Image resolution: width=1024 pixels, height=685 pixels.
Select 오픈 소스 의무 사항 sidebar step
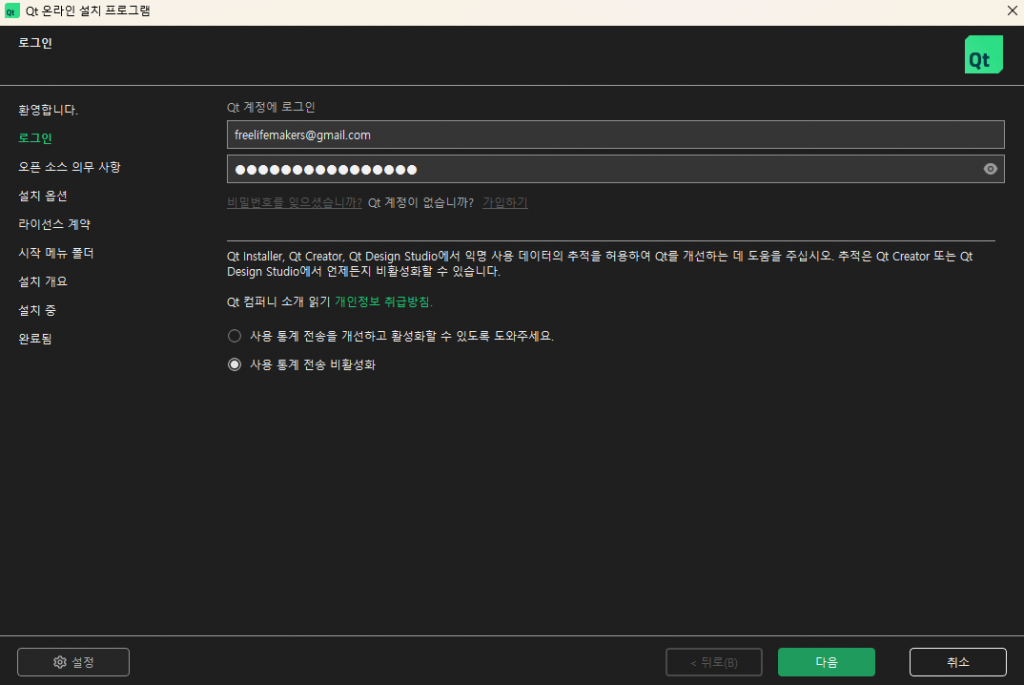point(69,167)
